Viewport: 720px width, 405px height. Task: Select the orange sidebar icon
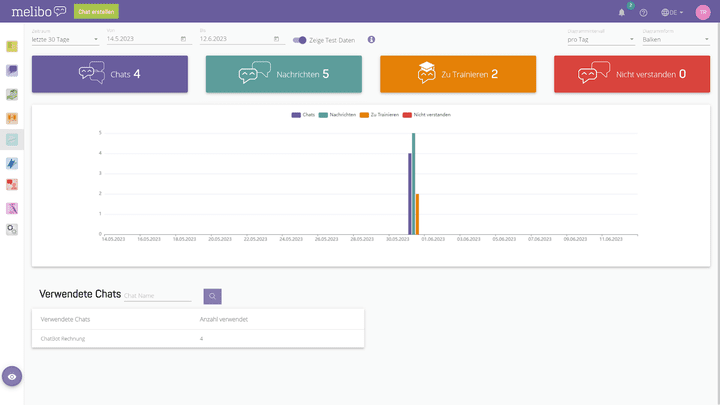(12, 117)
